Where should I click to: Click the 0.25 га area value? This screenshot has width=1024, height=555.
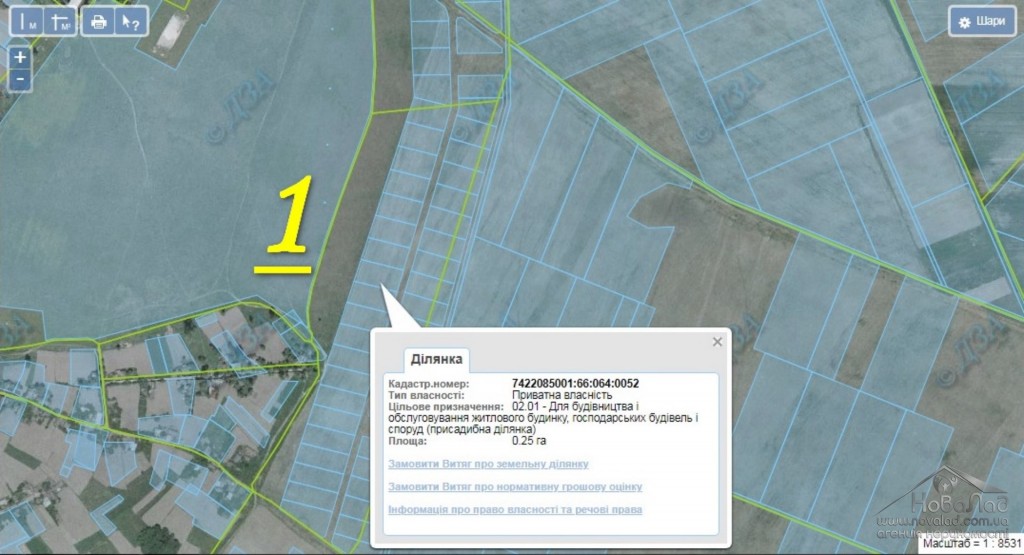coord(528,440)
